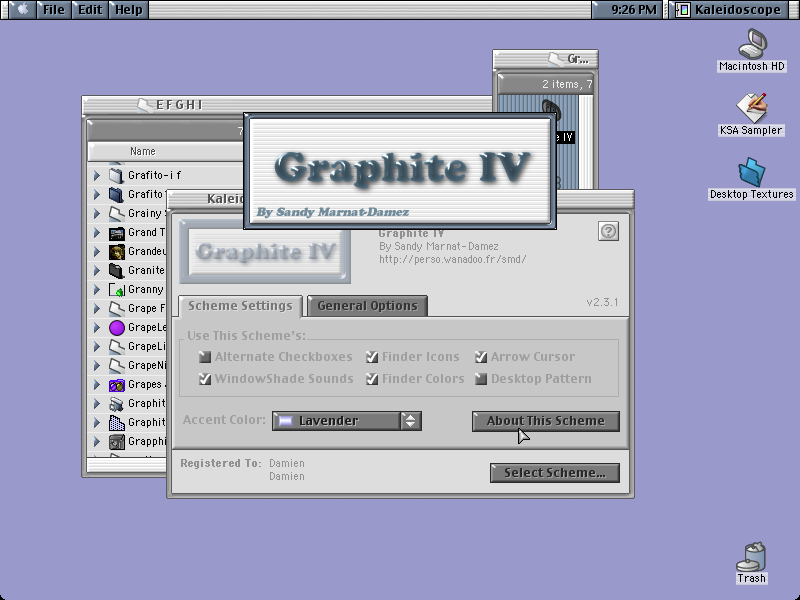Select the Grafito-i f file icon
Viewport: 800px width, 600px height.
click(116, 176)
